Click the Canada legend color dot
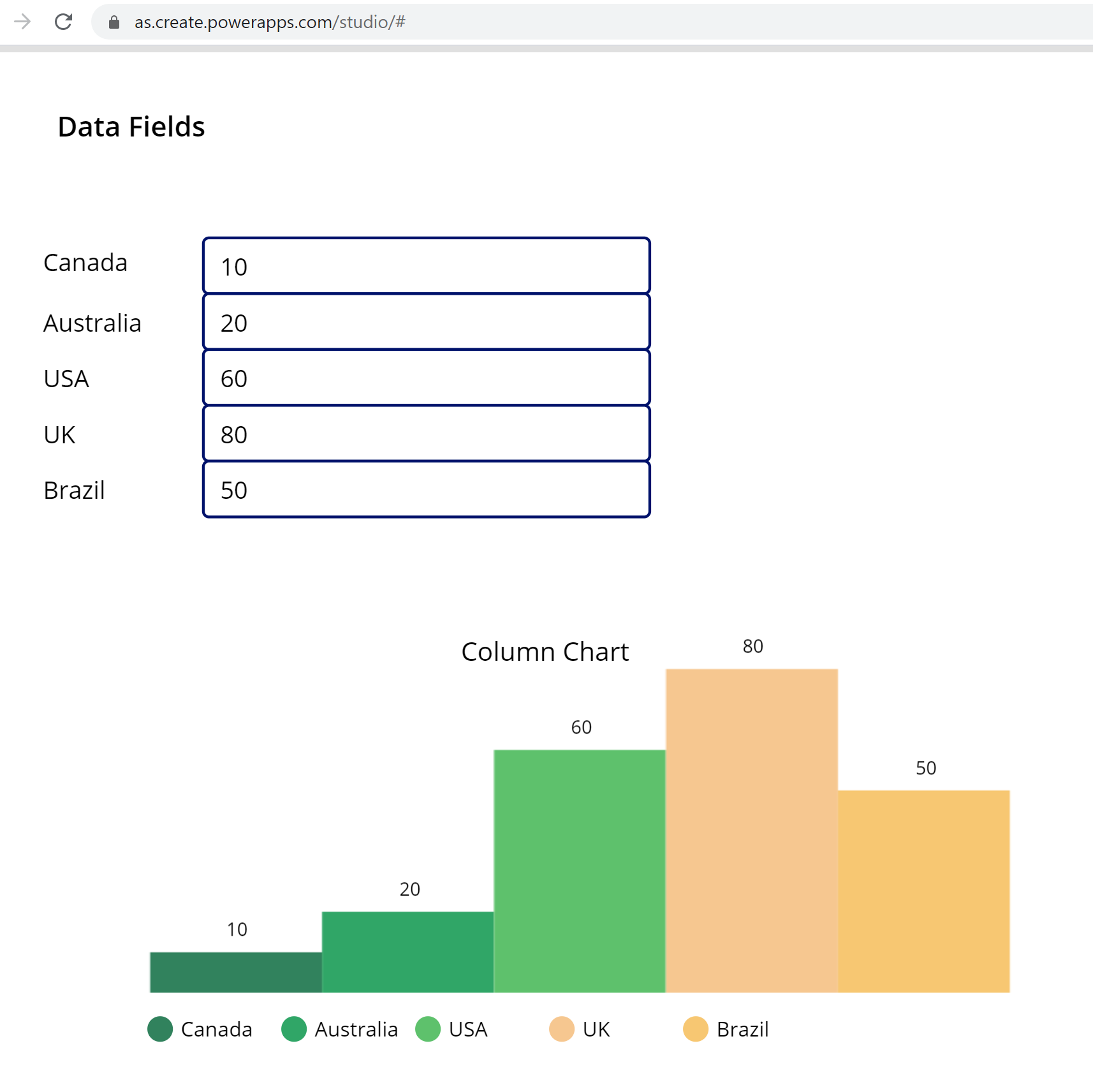The width and height of the screenshot is (1093, 1092). (x=160, y=1029)
